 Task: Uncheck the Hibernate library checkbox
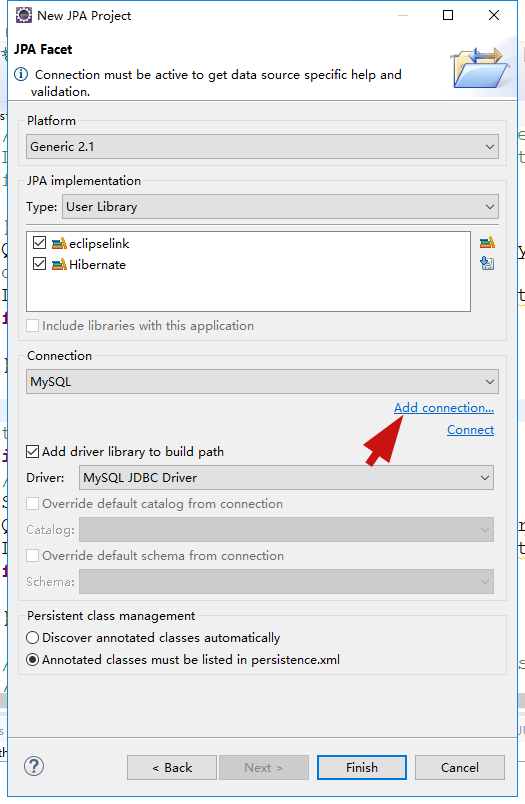coord(39,264)
